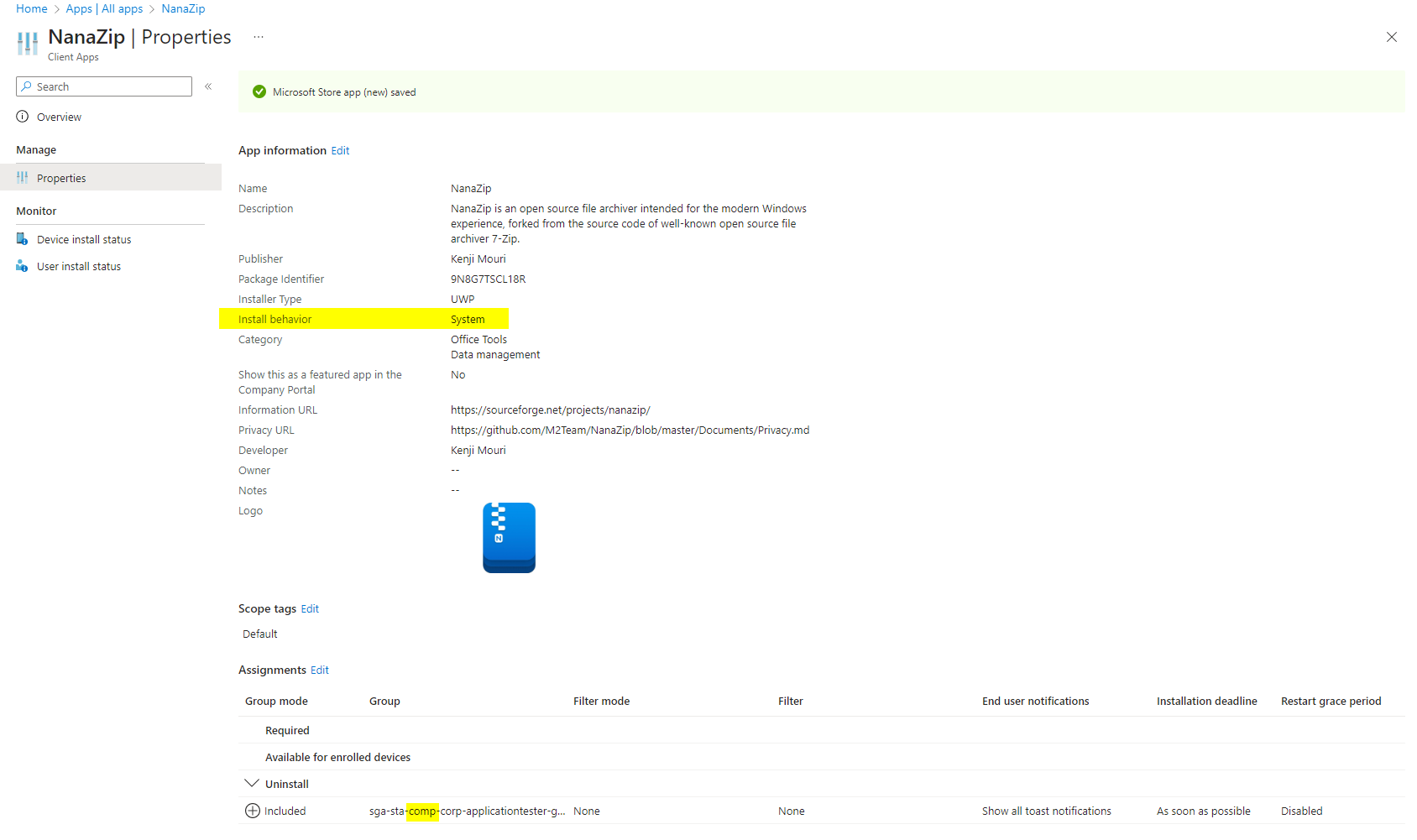Open the Overview menu item
This screenshot has height=840, width=1417.
pyautogui.click(x=59, y=117)
